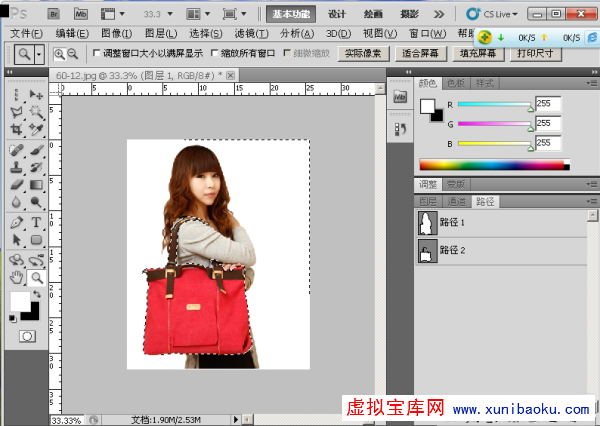Enable 调整窗口大小以满屏显示 checkbox
The image size is (600, 426).
tap(96, 53)
